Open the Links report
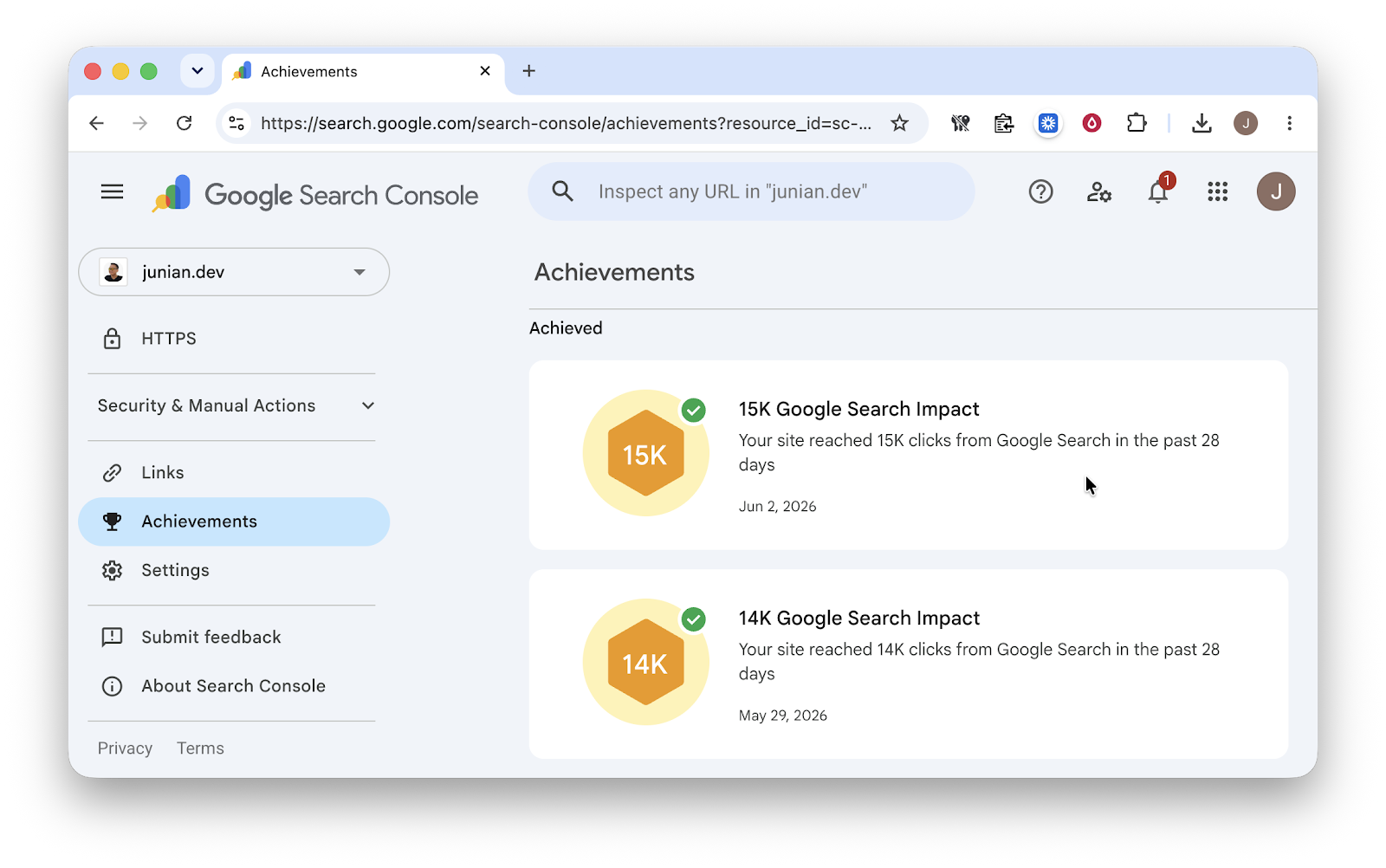The width and height of the screenshot is (1386, 868). 234,473
